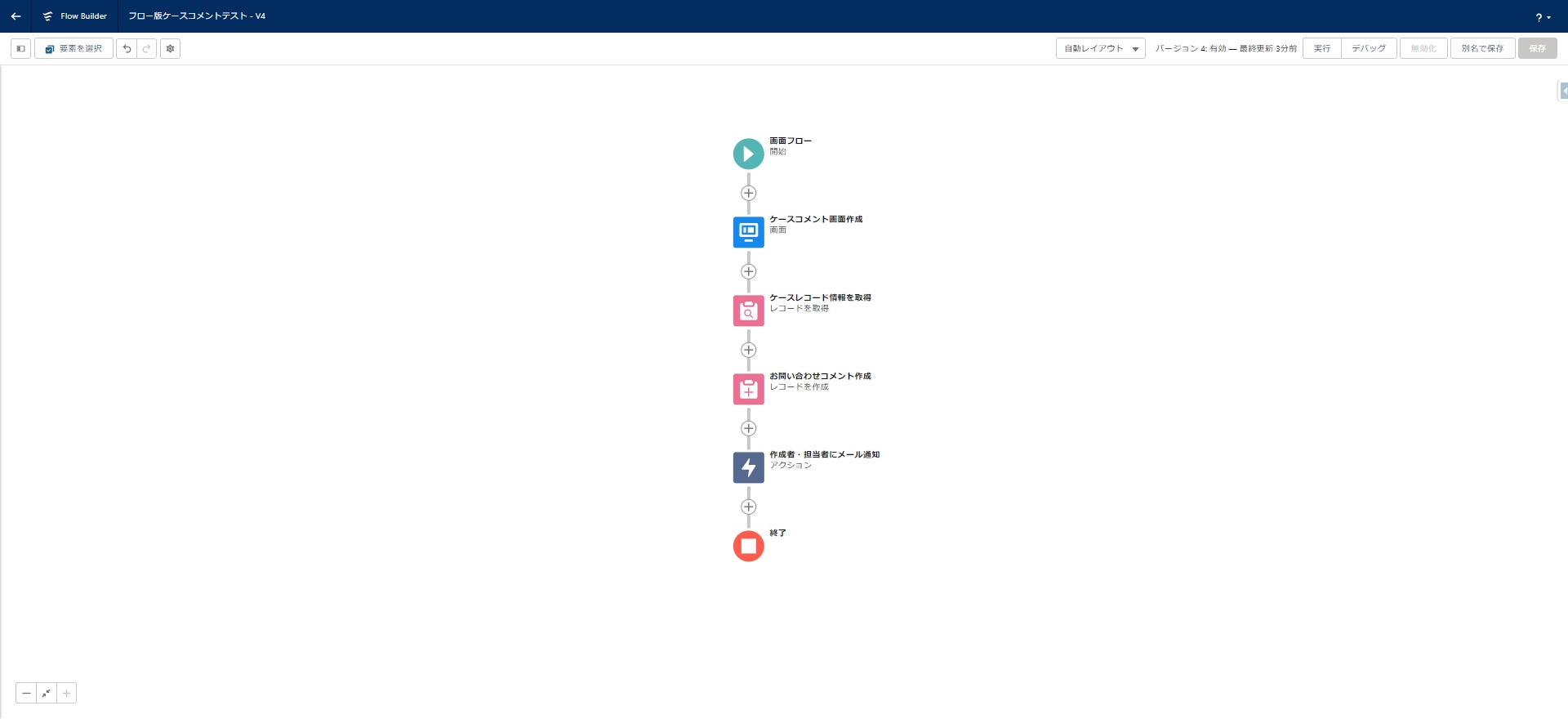
Task: Open the help menu dropdown
Action: point(1542,17)
